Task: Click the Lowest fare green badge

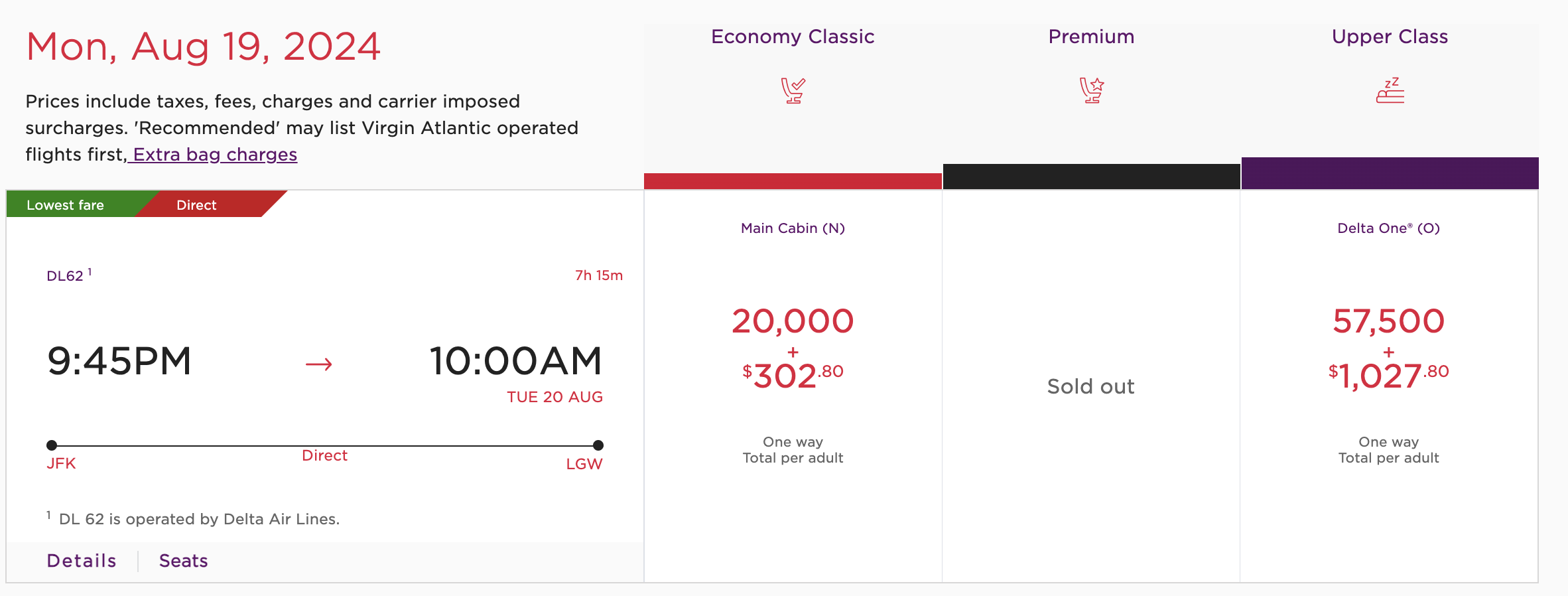Action: (x=66, y=205)
